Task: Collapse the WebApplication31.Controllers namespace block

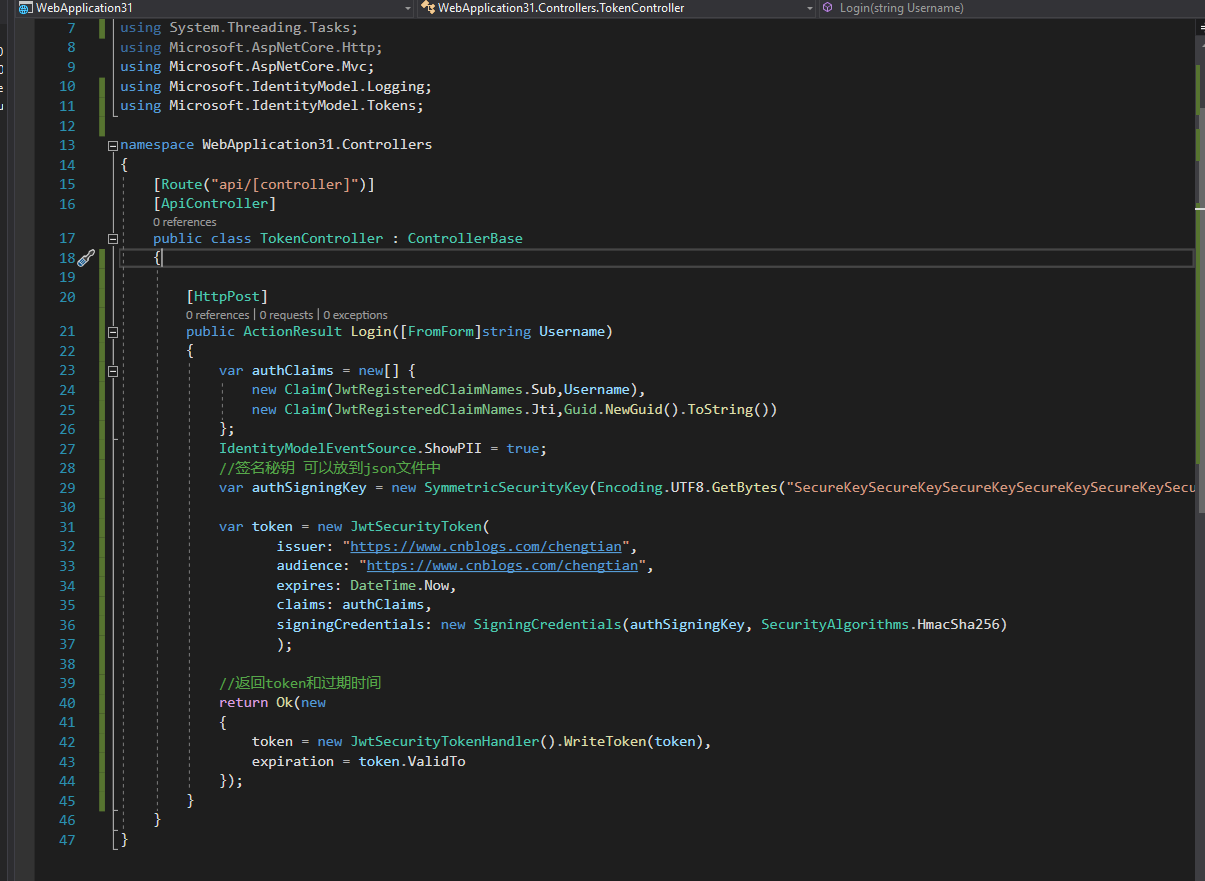Action: point(113,145)
